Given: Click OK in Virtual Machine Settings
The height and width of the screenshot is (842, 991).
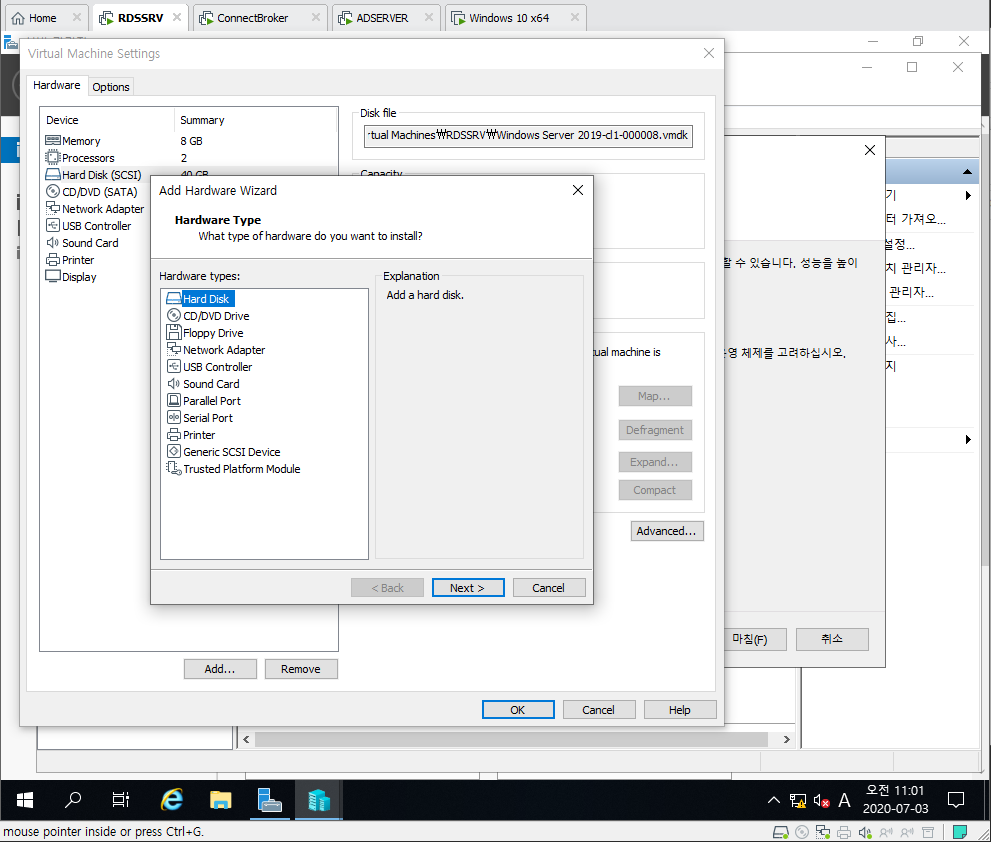Looking at the screenshot, I should tap(518, 710).
